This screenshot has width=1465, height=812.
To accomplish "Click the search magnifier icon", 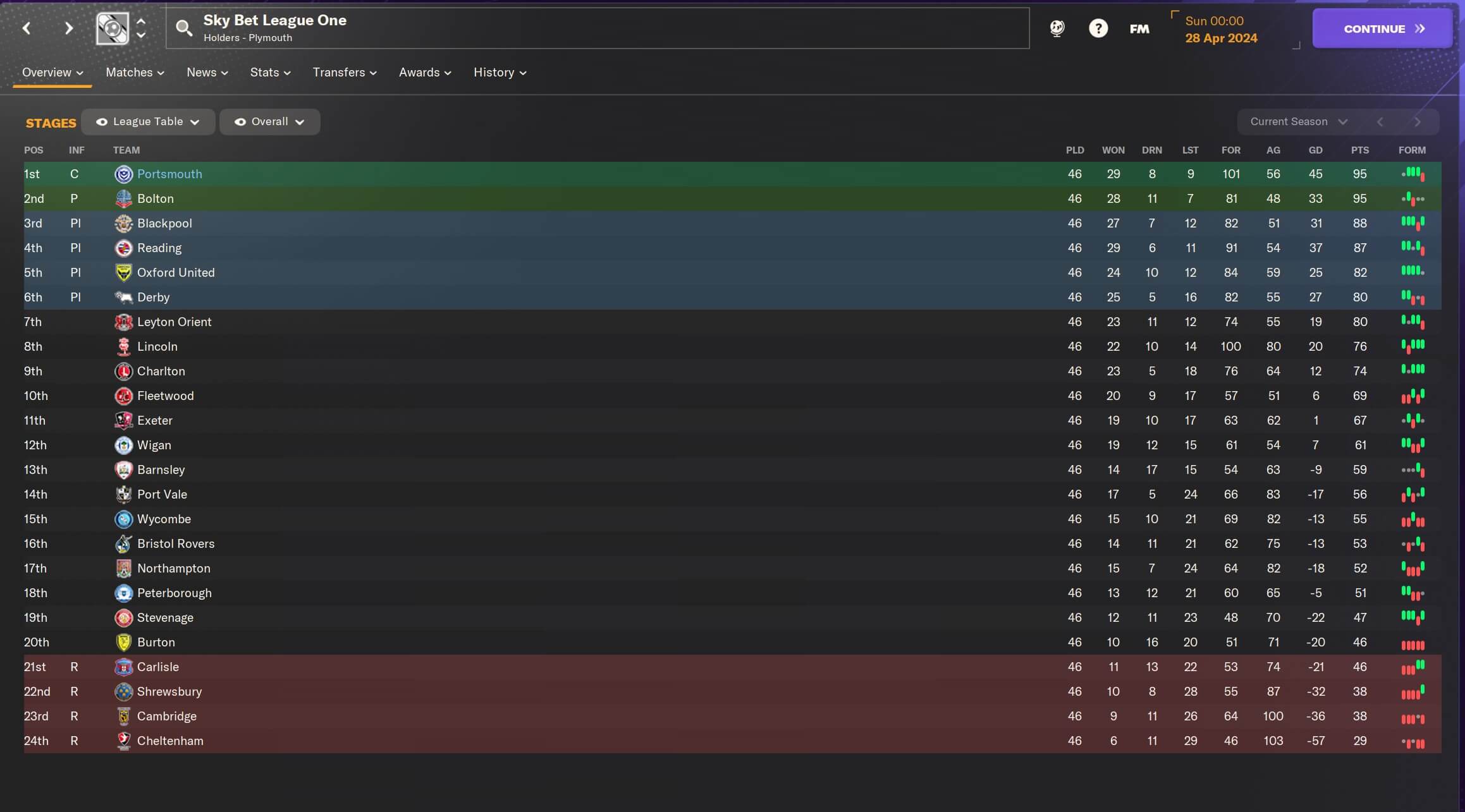I will point(184,28).
